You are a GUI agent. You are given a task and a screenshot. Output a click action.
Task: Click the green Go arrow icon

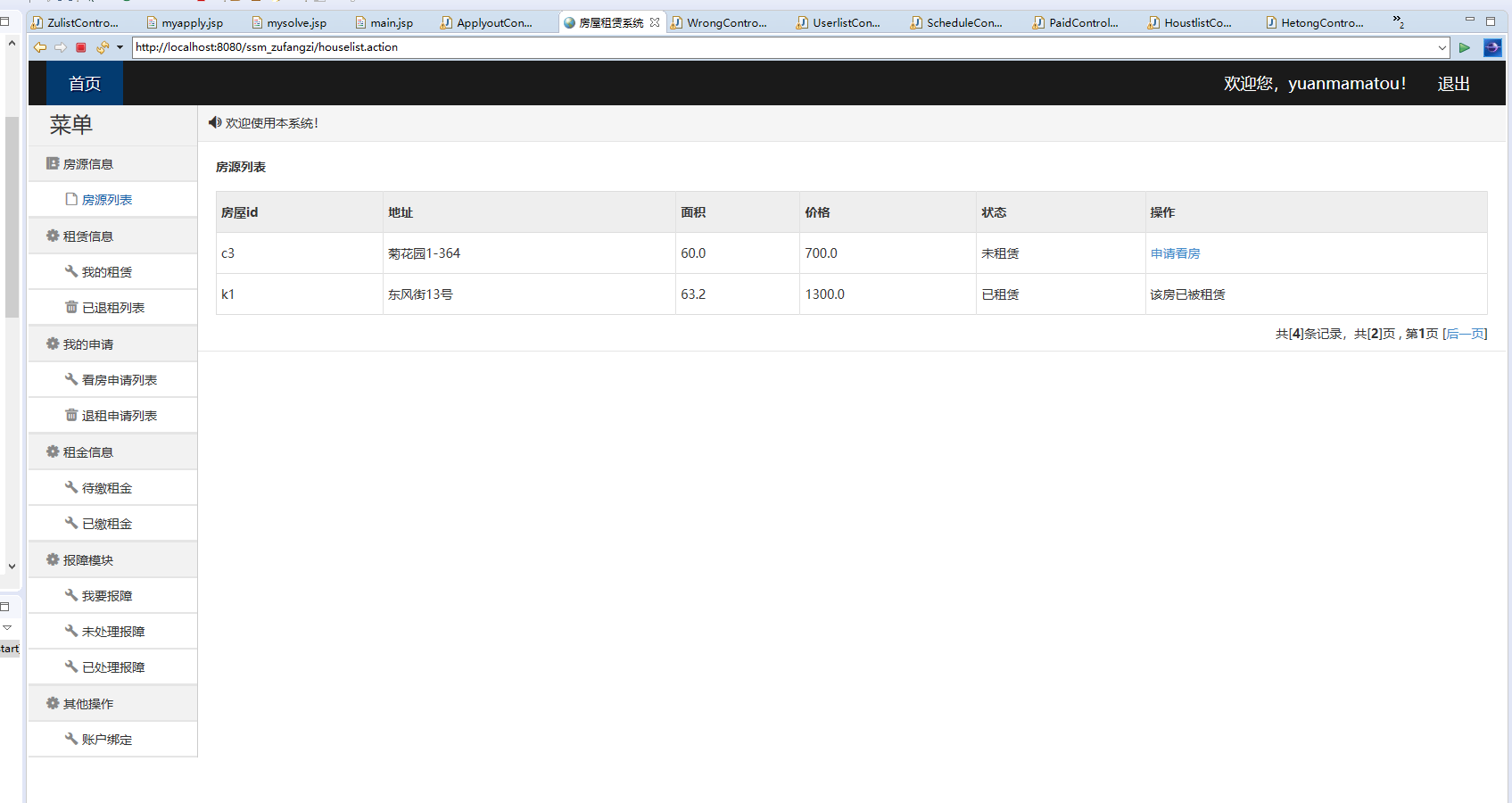1465,47
